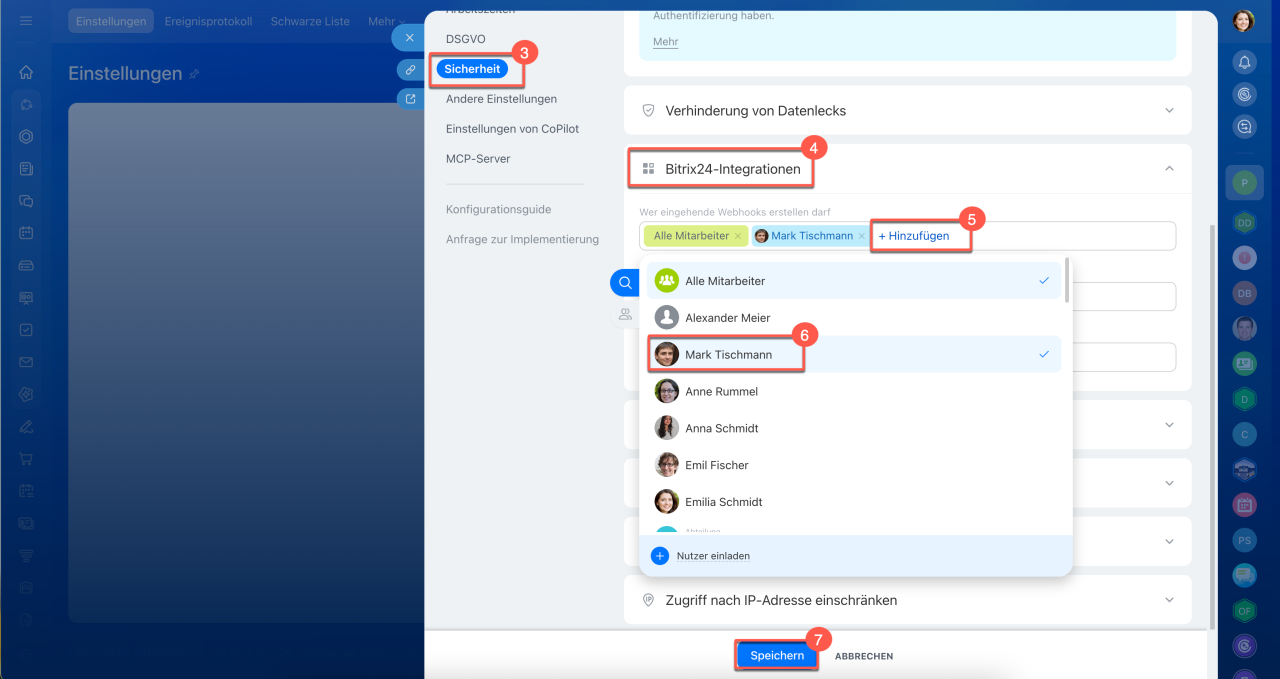Screen dimensions: 1280x679
Task: Open the Sicherheit settings tab
Action: [x=472, y=69]
